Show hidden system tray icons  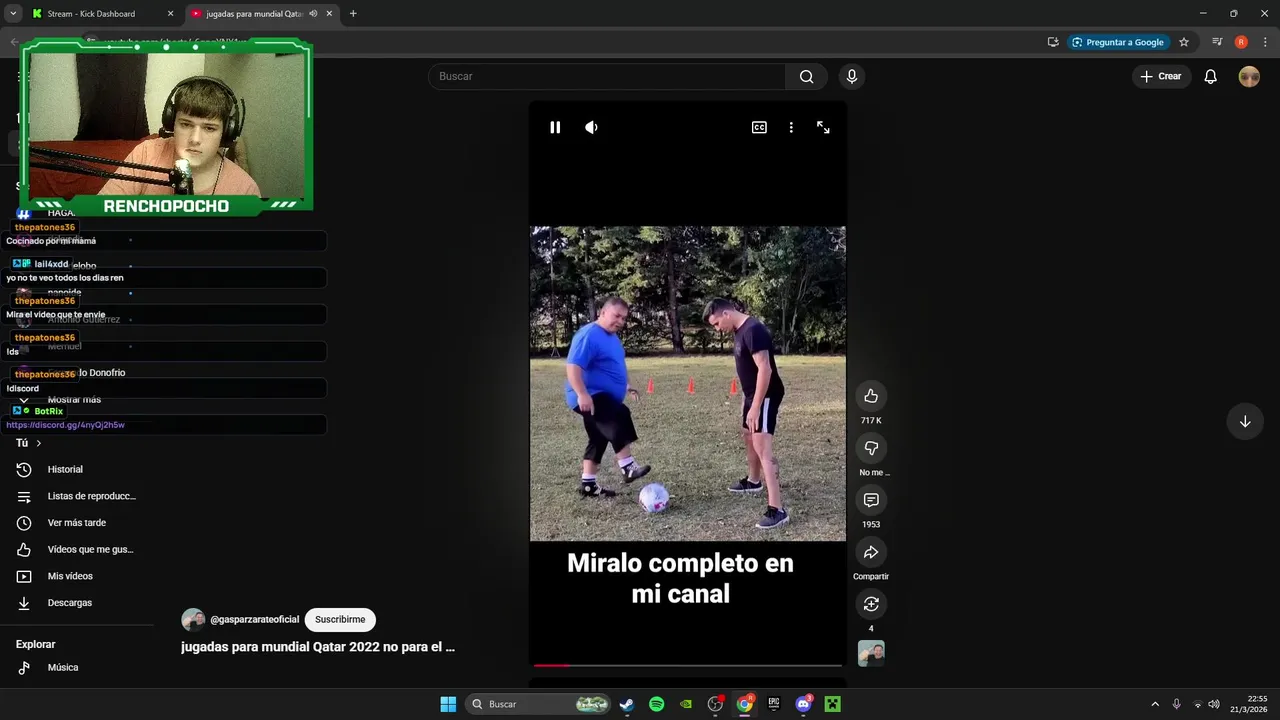coord(1155,704)
